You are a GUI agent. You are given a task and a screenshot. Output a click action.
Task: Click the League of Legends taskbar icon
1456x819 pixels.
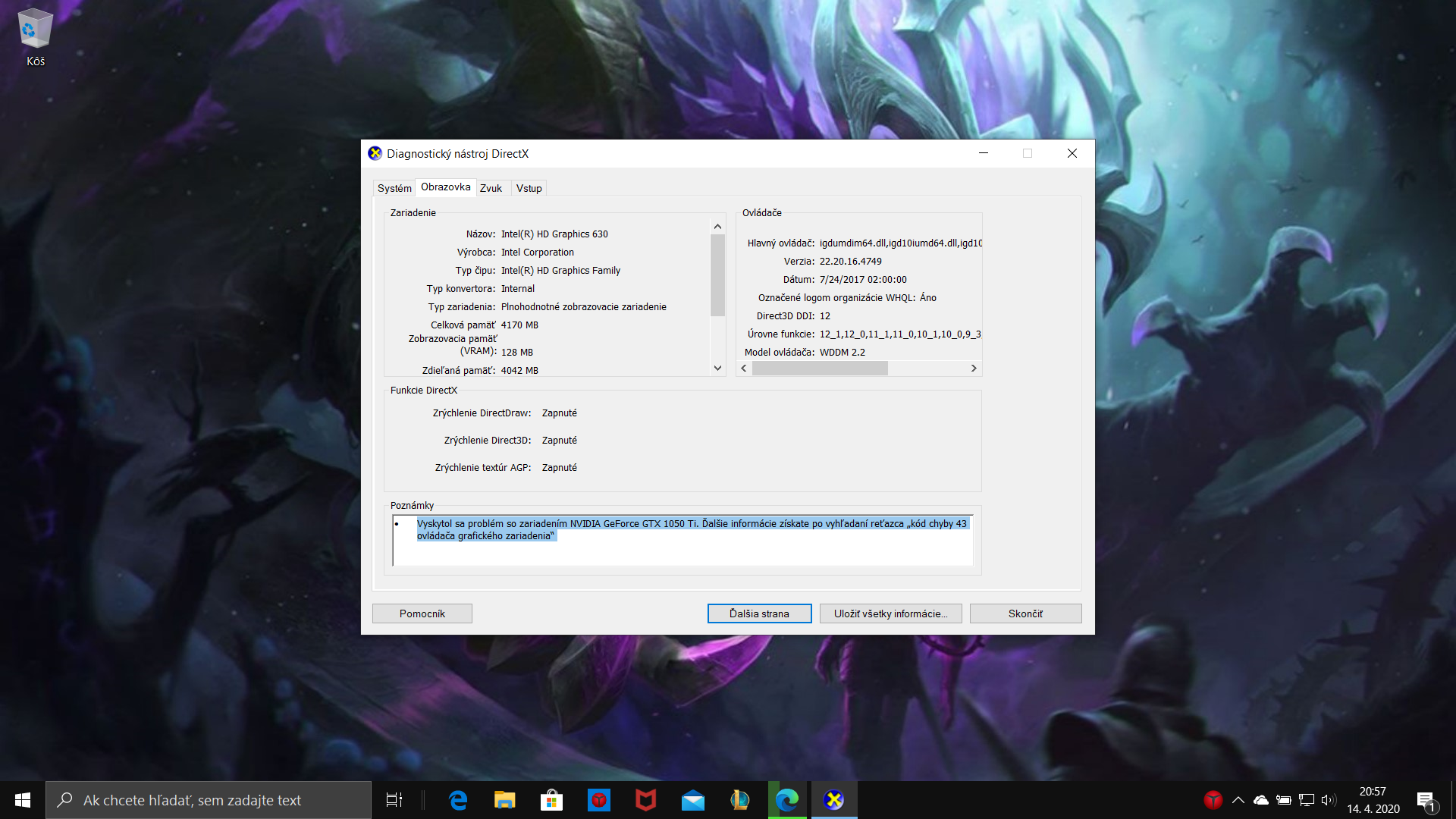pyautogui.click(x=739, y=800)
